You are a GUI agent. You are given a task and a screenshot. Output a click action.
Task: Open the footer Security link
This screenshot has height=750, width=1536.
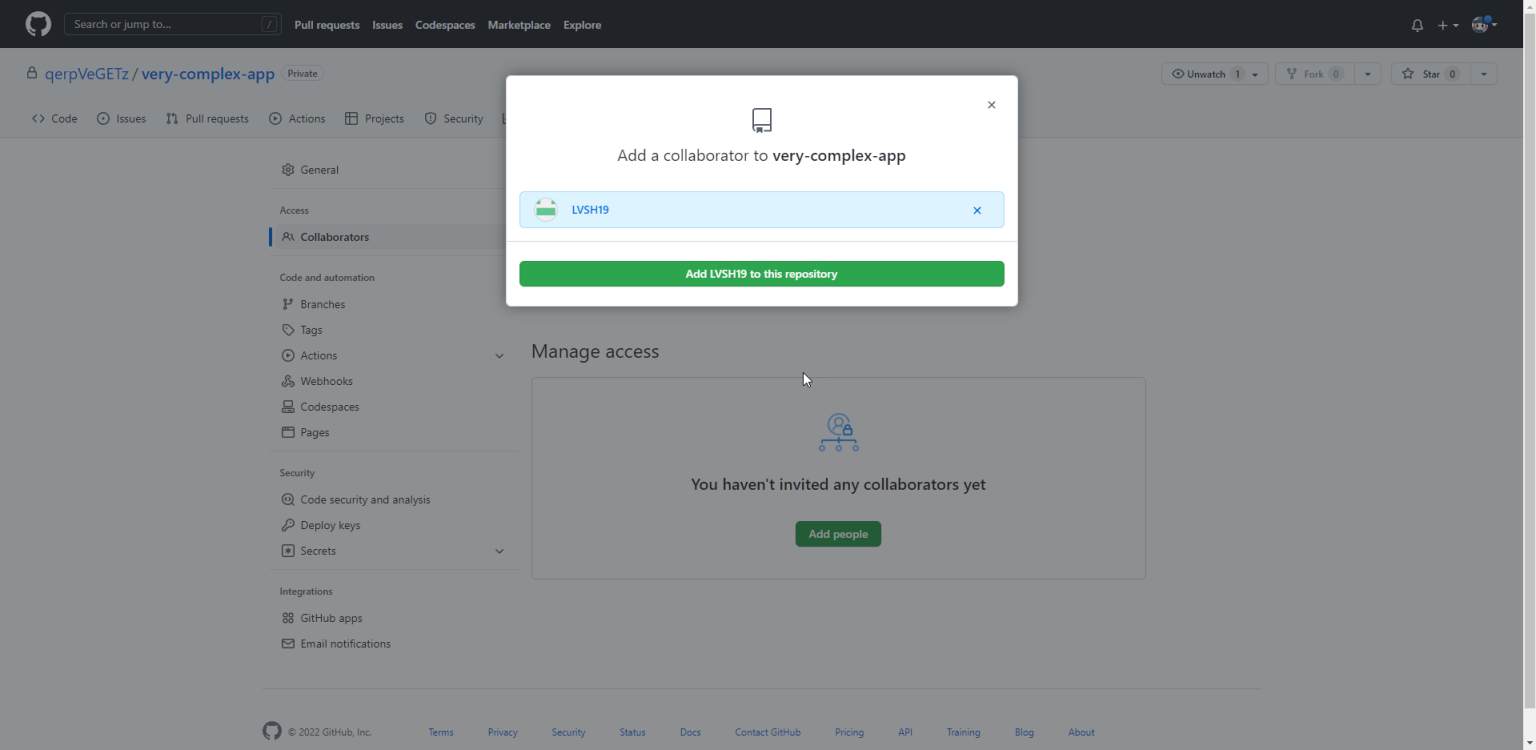(x=568, y=732)
